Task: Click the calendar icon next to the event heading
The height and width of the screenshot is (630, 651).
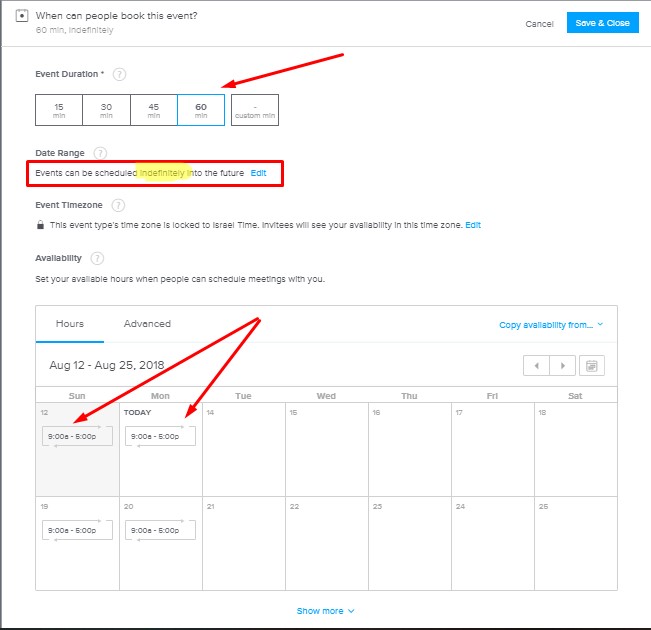Action: 22,16
